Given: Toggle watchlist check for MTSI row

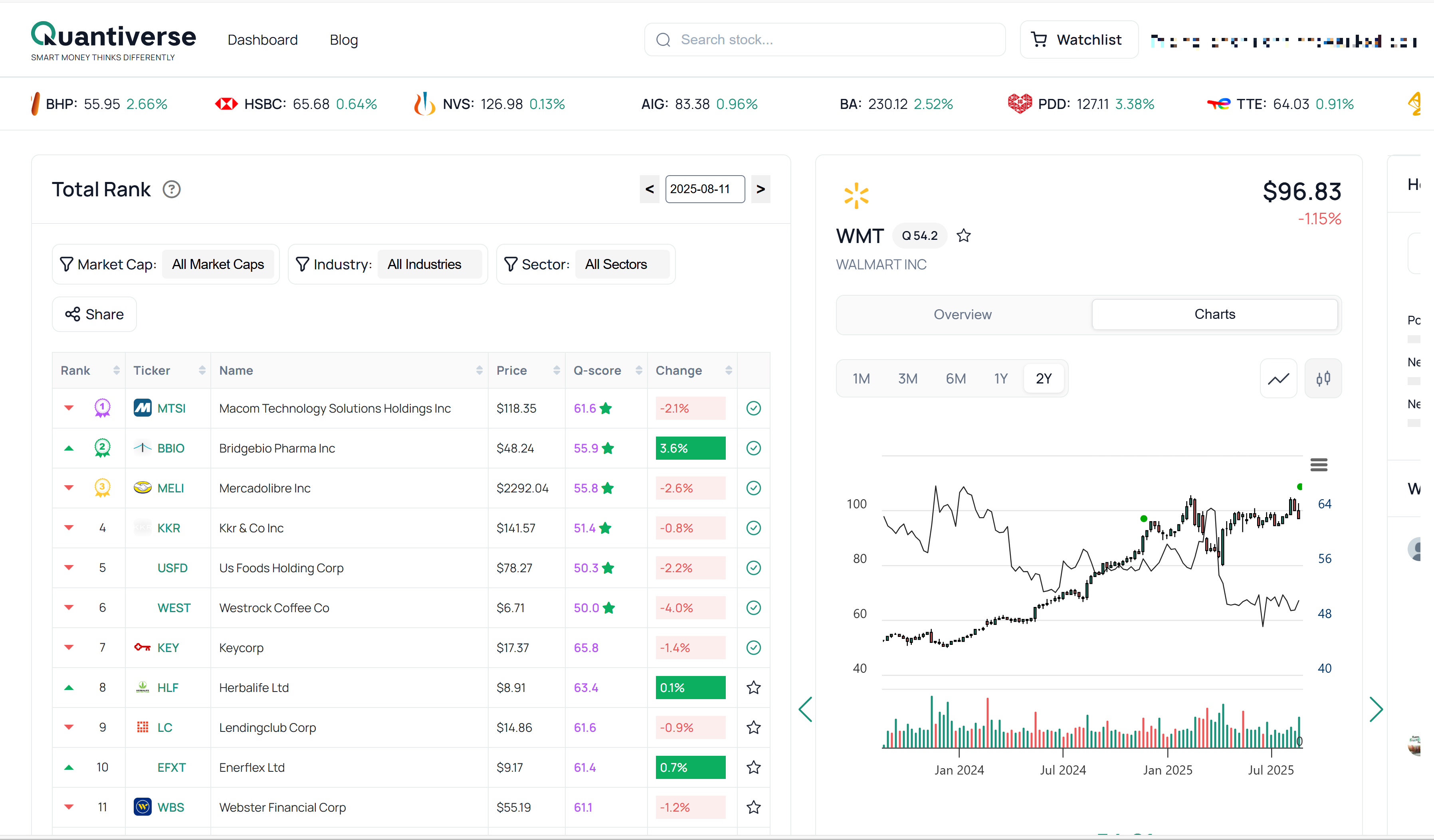Looking at the screenshot, I should click(x=753, y=408).
